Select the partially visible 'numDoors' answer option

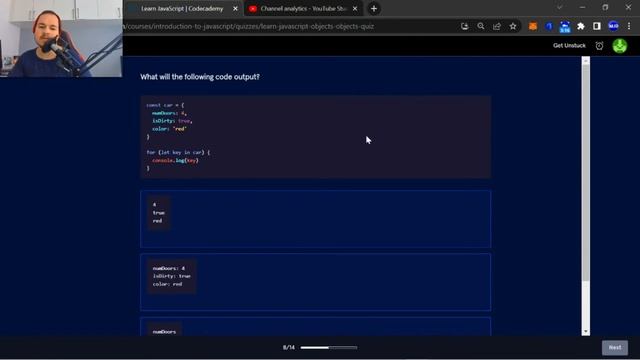(x=316, y=327)
